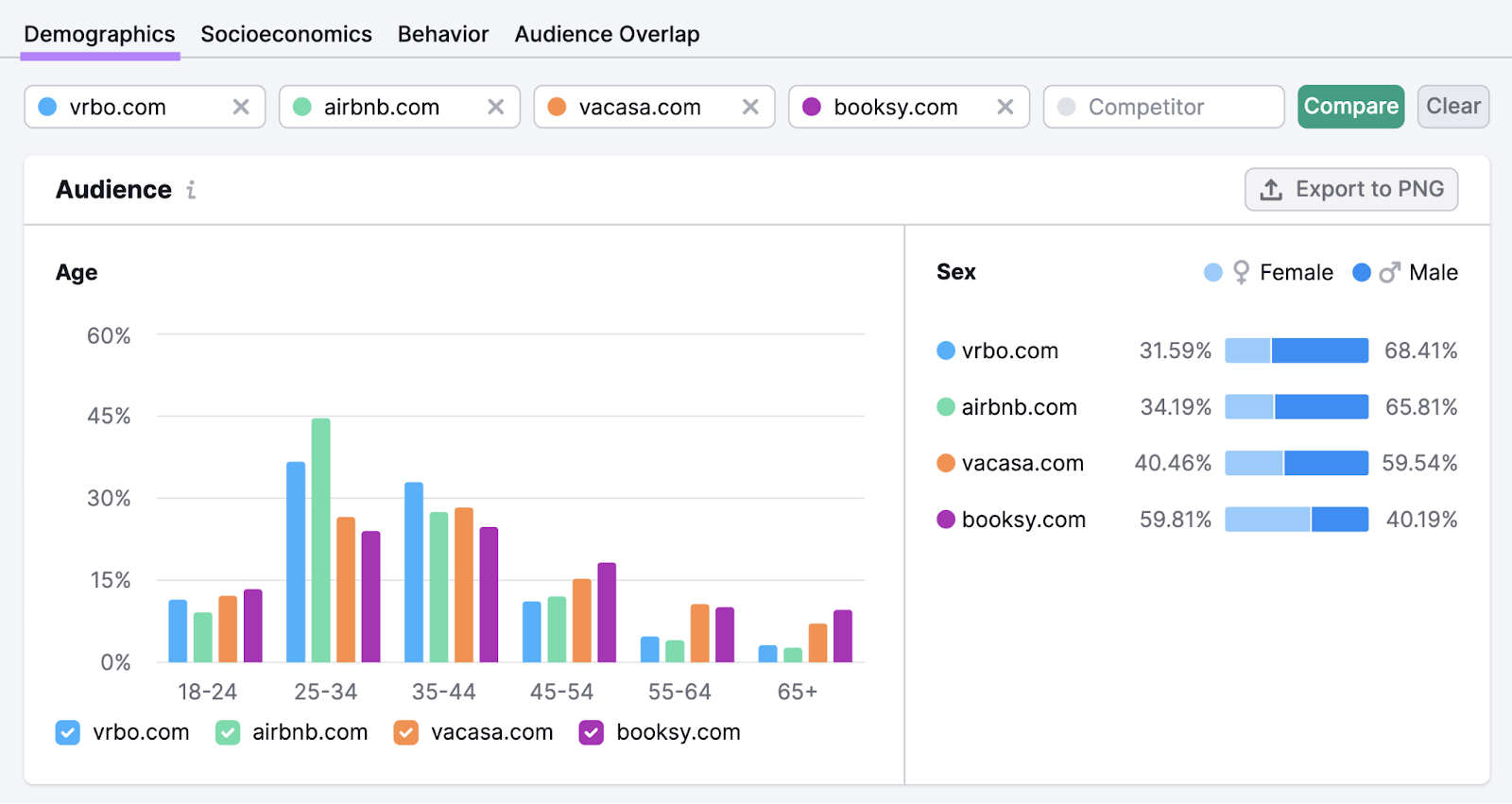Click the vrbo.com domain input field
Viewport: 1512px width, 804px height.
[x=145, y=107]
